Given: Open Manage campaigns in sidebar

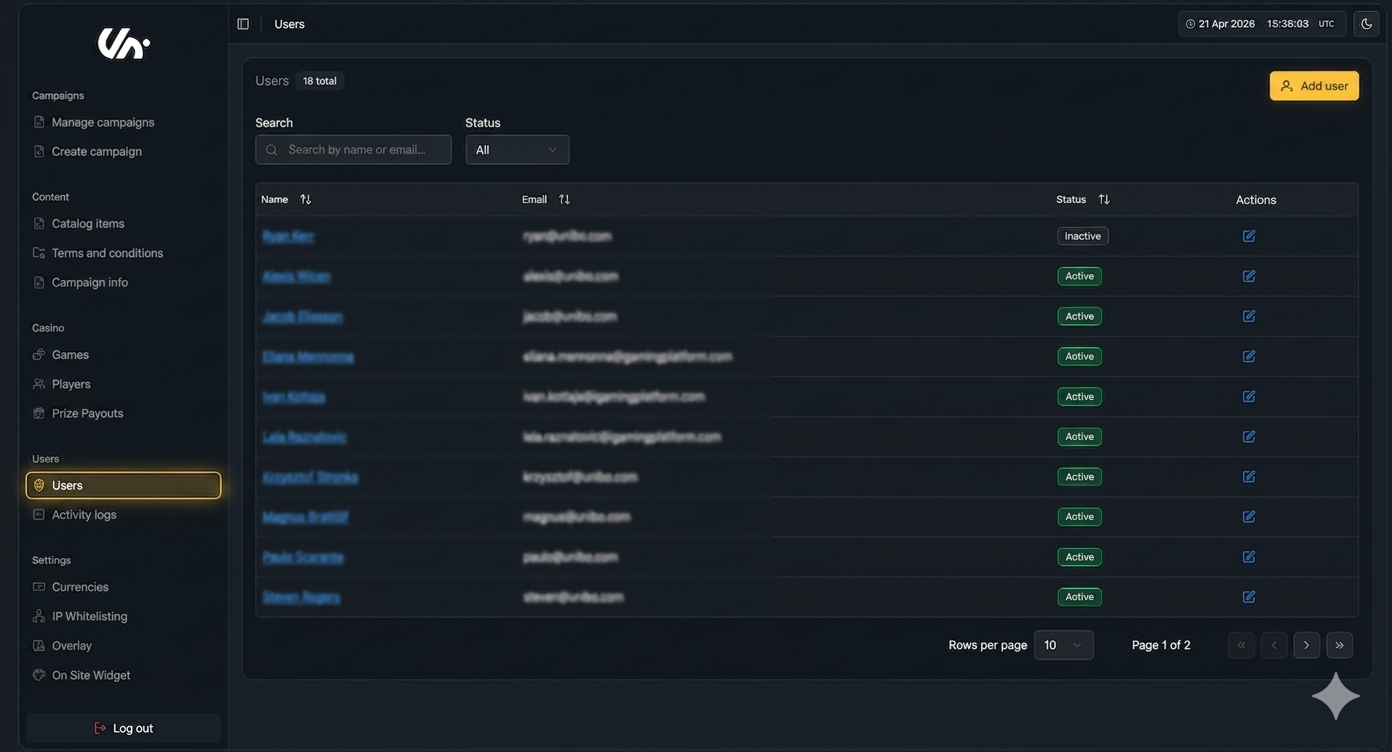Looking at the screenshot, I should click(102, 122).
